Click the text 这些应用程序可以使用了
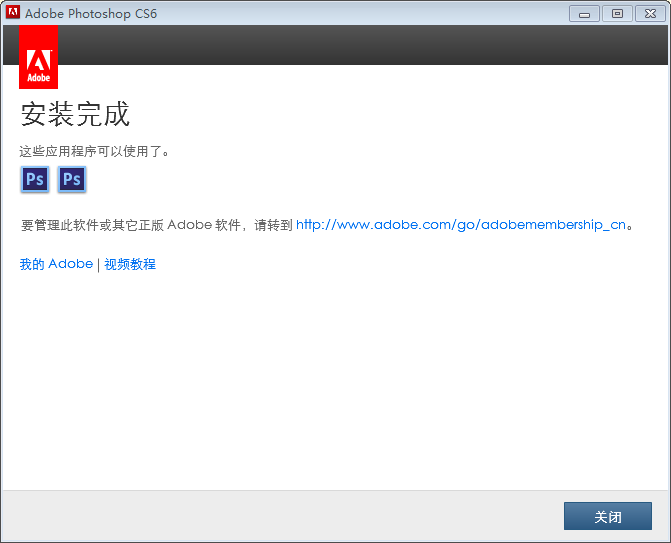Screen dimensions: 671x543 [x=94, y=151]
